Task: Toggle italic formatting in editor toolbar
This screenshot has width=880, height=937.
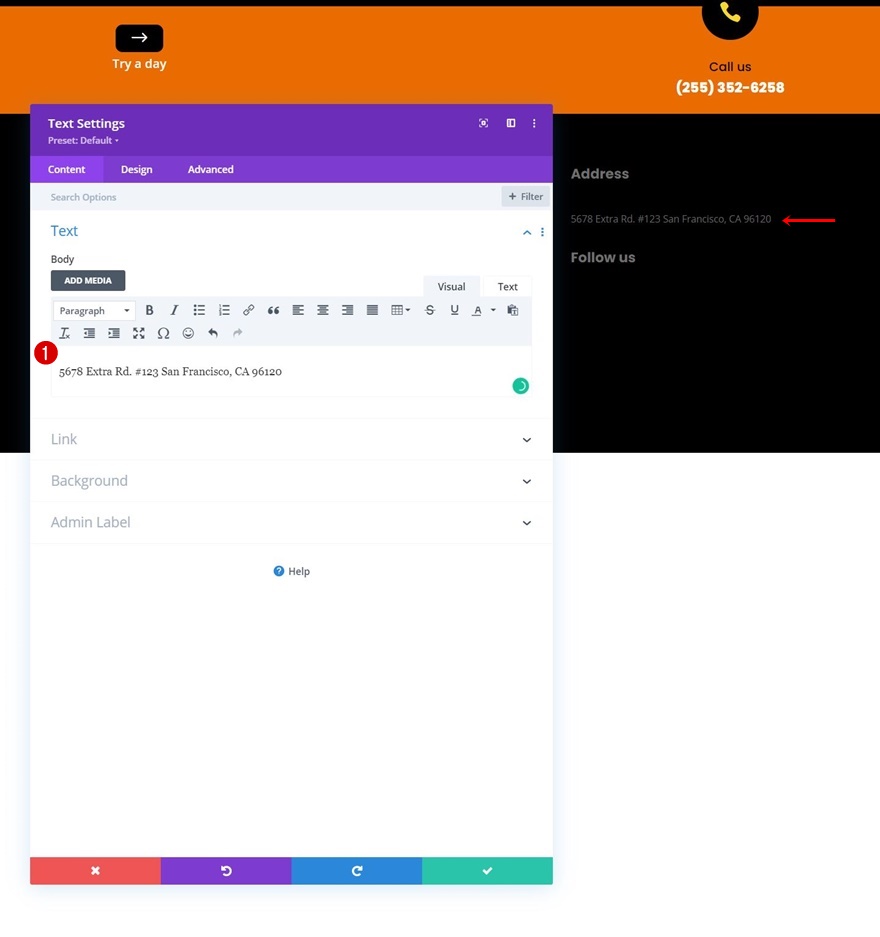Action: pos(174,310)
